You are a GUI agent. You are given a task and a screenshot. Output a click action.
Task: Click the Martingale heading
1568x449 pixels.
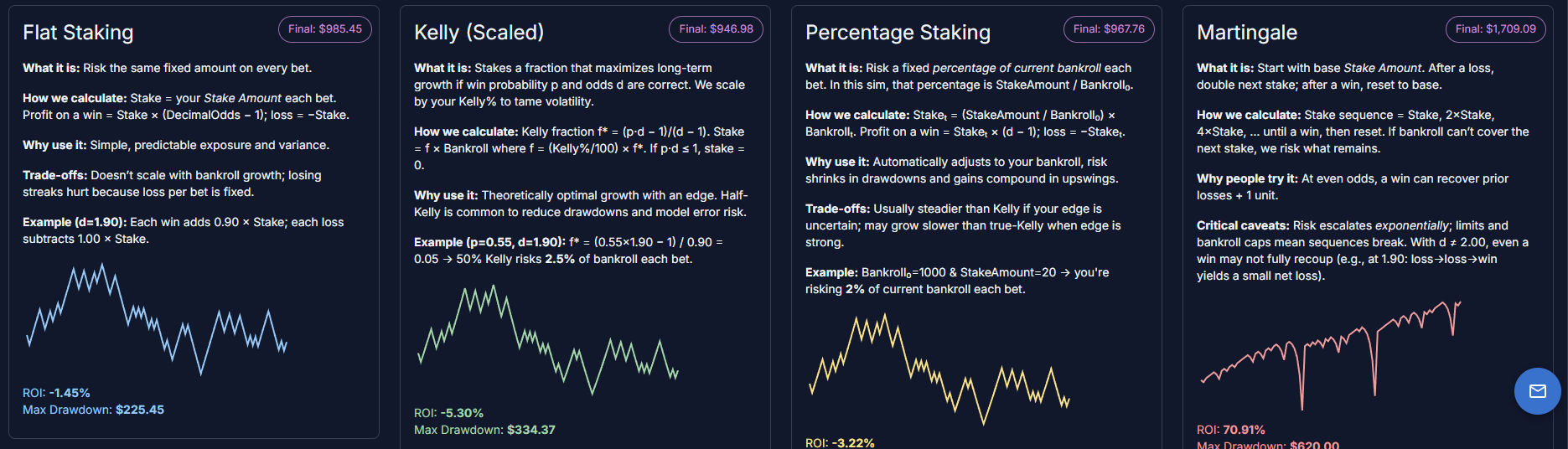click(x=1246, y=33)
